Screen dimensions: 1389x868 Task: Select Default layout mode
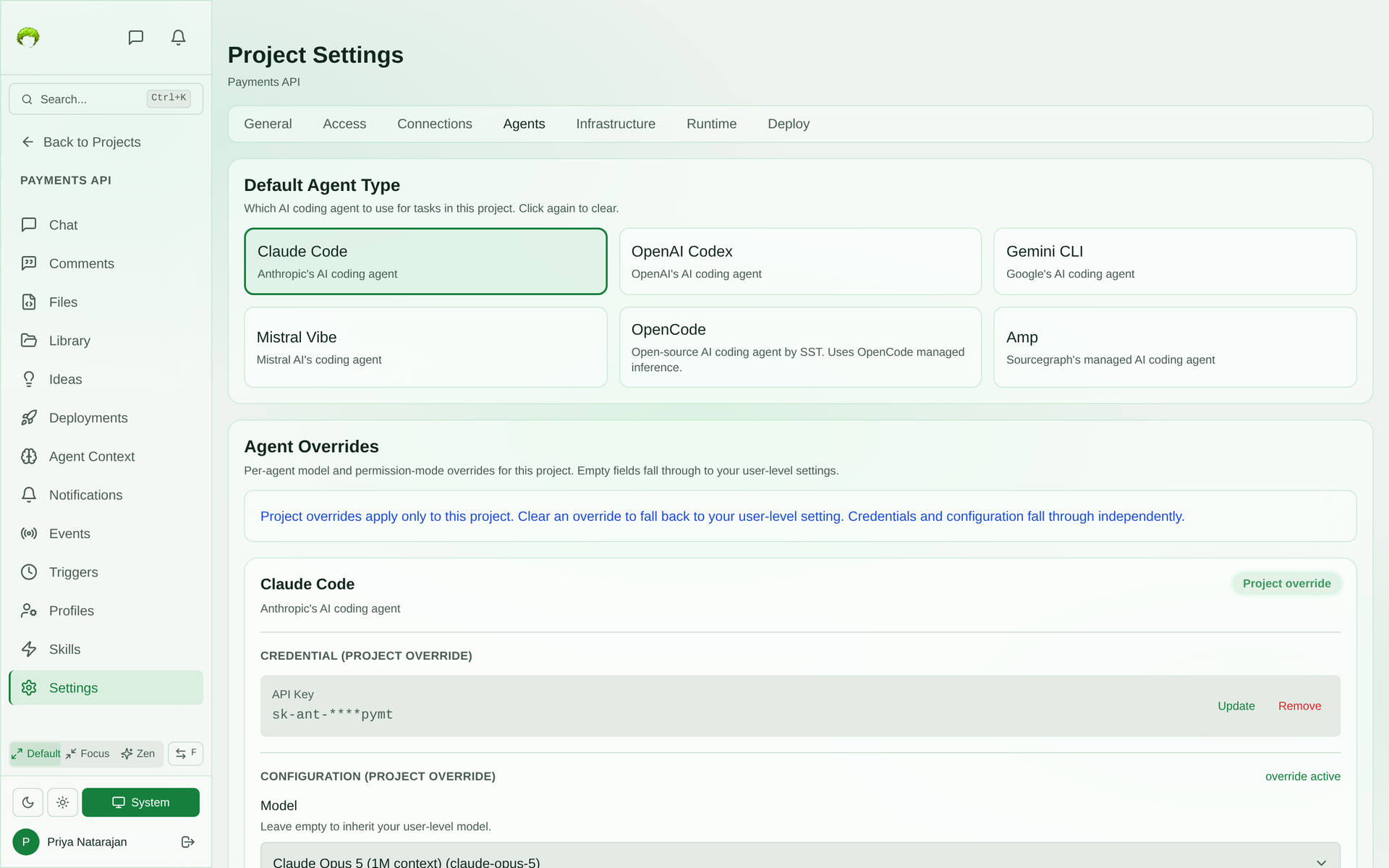pos(36,754)
